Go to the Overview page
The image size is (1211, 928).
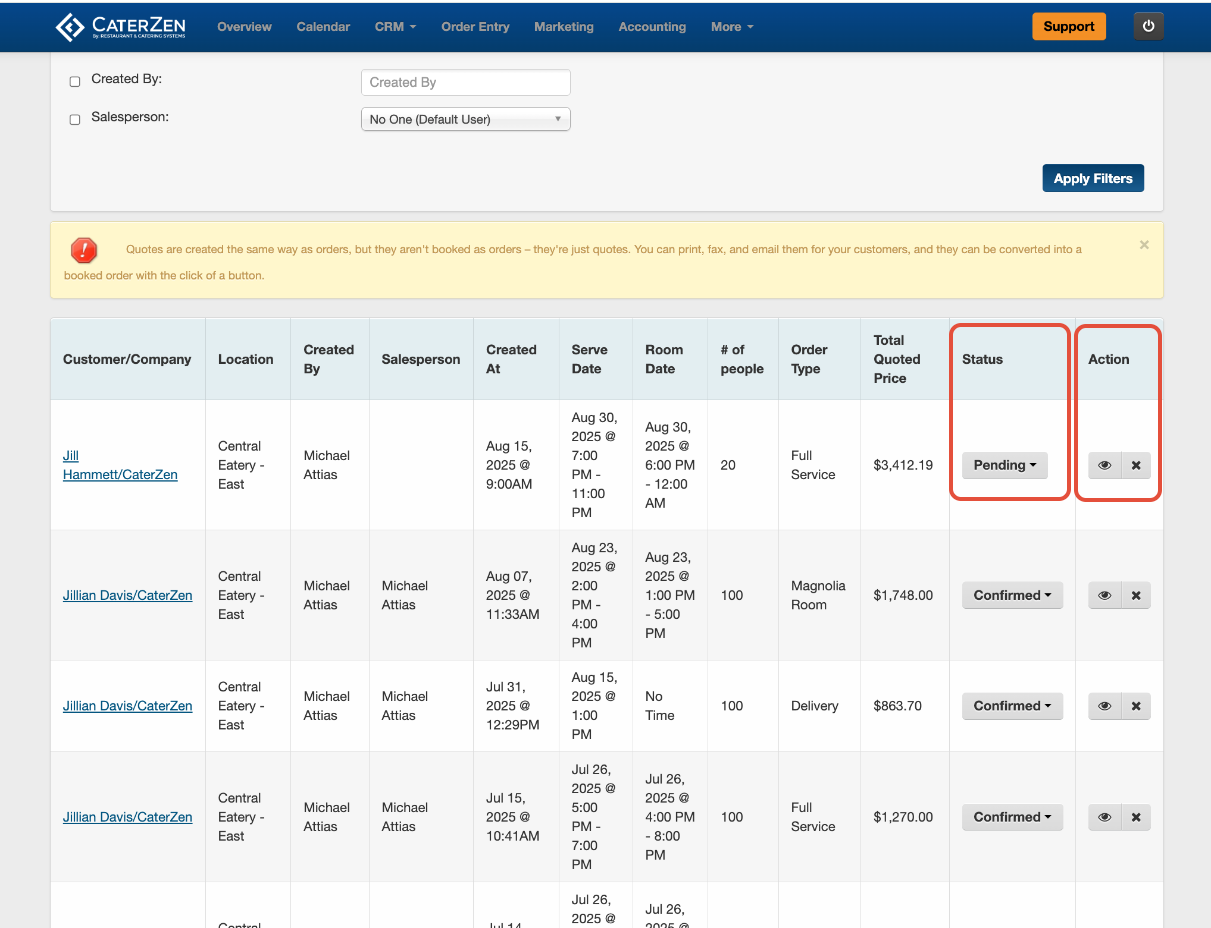pyautogui.click(x=244, y=27)
